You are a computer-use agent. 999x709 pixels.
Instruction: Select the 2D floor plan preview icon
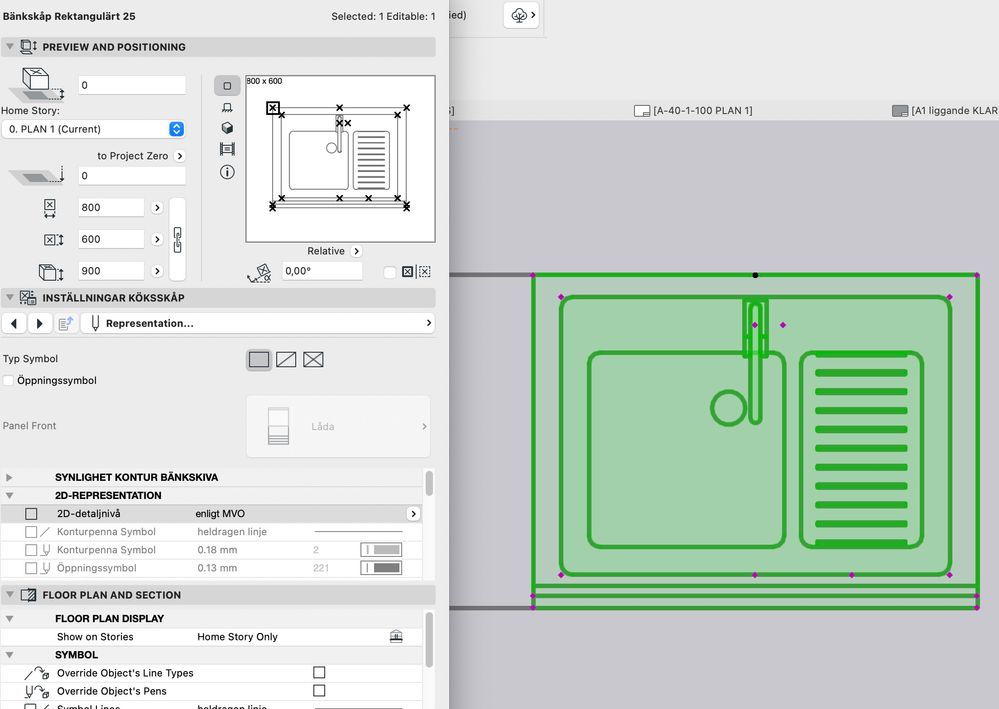(x=227, y=86)
